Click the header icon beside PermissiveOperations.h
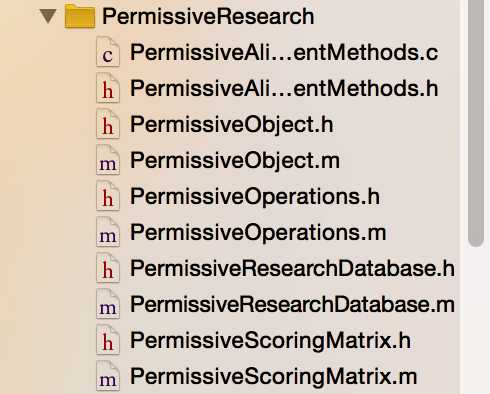This screenshot has width=490, height=394. 108,196
